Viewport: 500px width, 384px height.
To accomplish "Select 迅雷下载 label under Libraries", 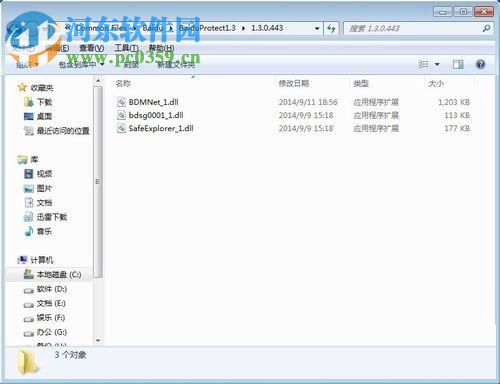I will pyautogui.click(x=52, y=217).
